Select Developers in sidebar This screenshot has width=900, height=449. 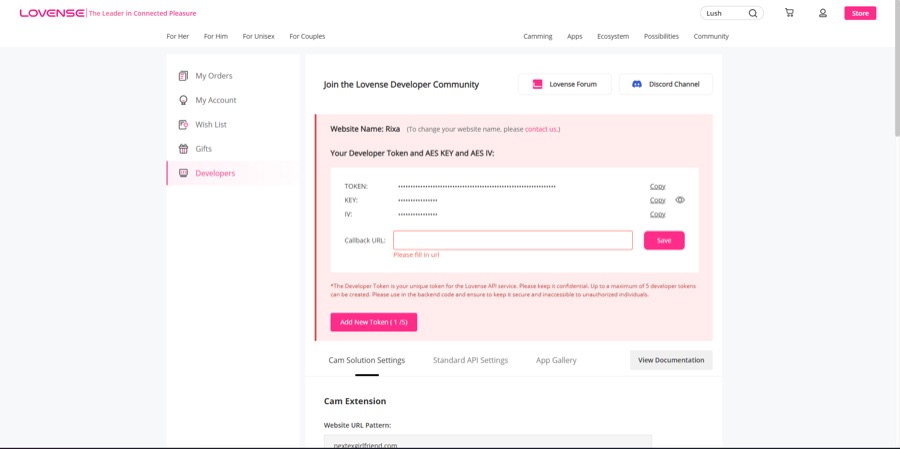click(x=232, y=173)
